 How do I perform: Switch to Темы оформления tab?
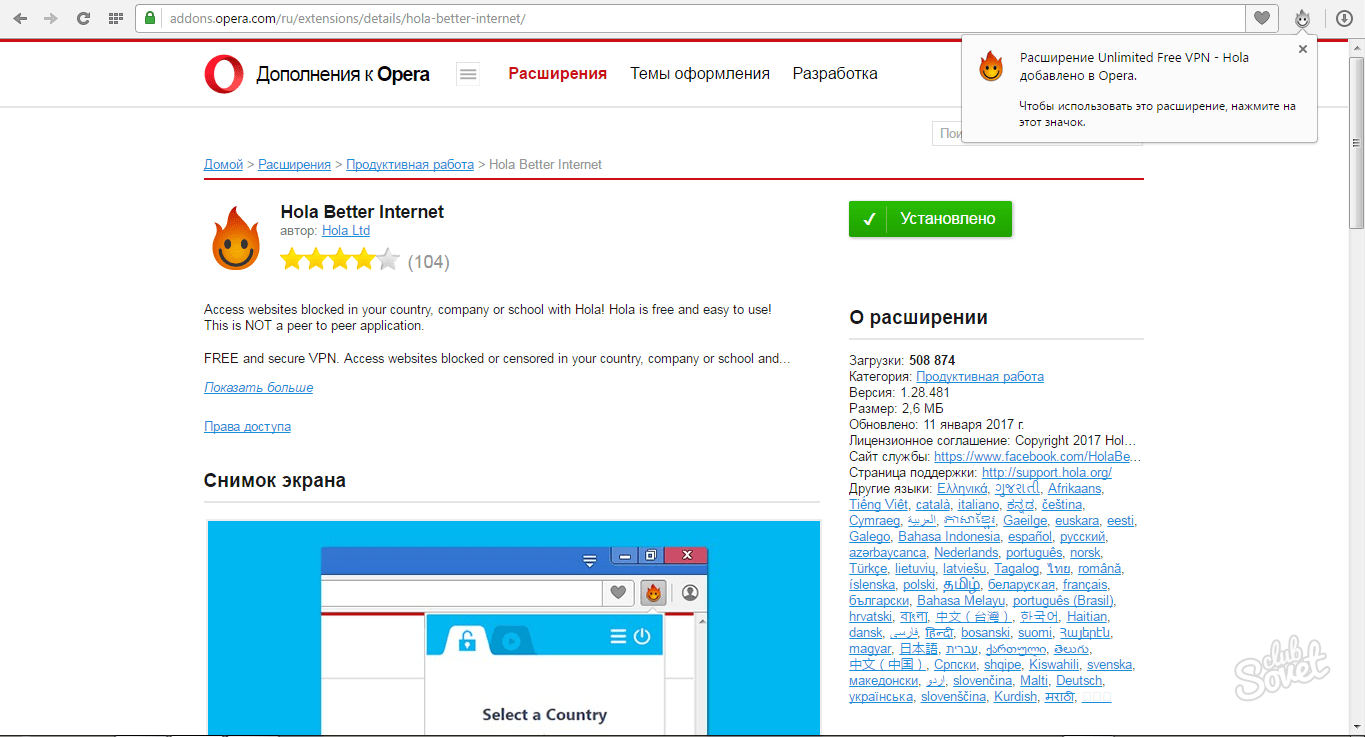(x=699, y=74)
